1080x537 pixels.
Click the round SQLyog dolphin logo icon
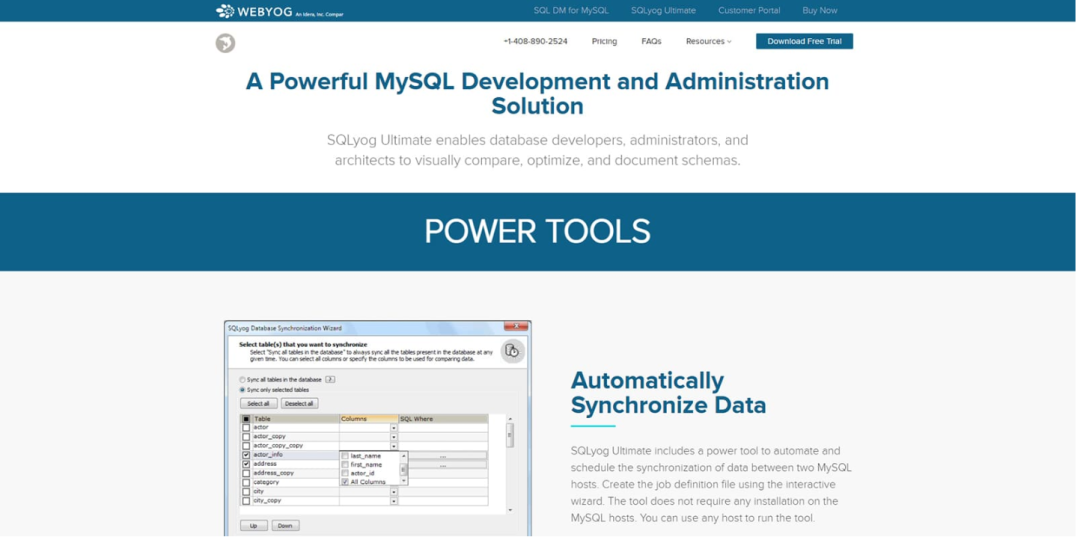point(225,43)
